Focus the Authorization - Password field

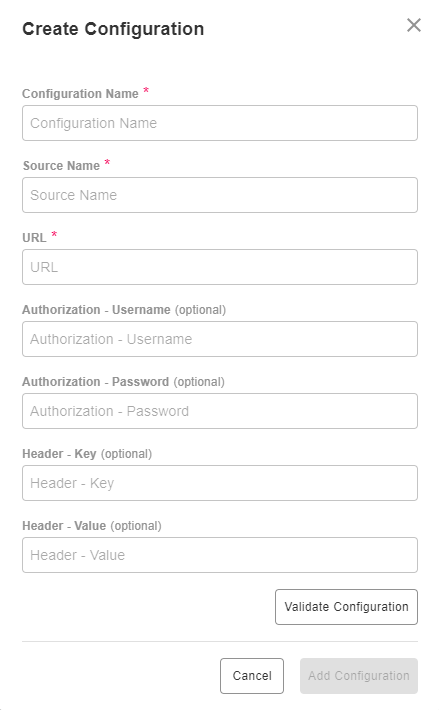coord(220,411)
